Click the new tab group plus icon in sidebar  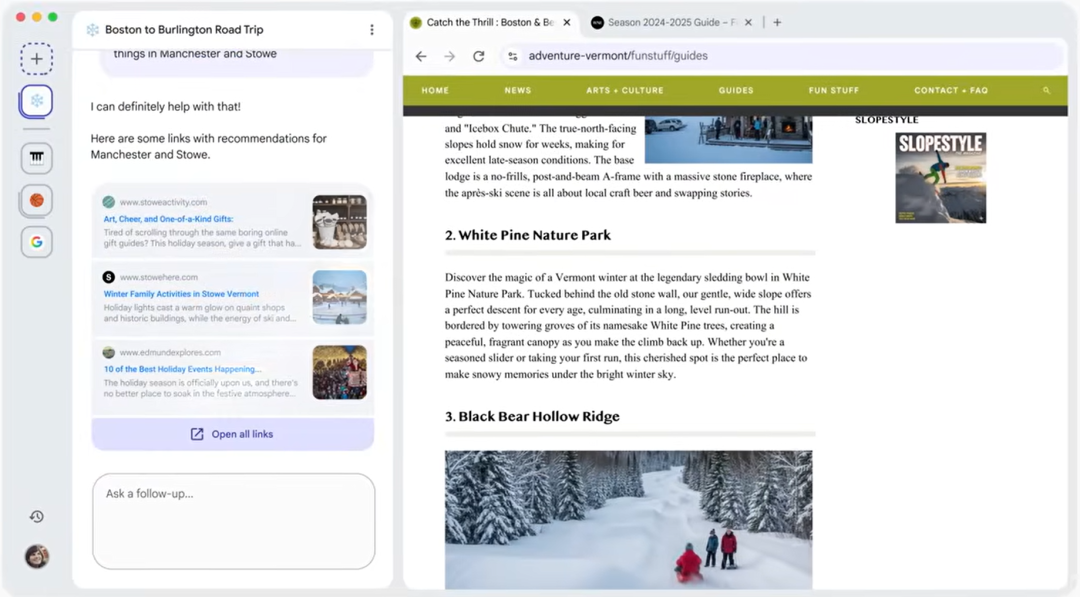[36, 59]
